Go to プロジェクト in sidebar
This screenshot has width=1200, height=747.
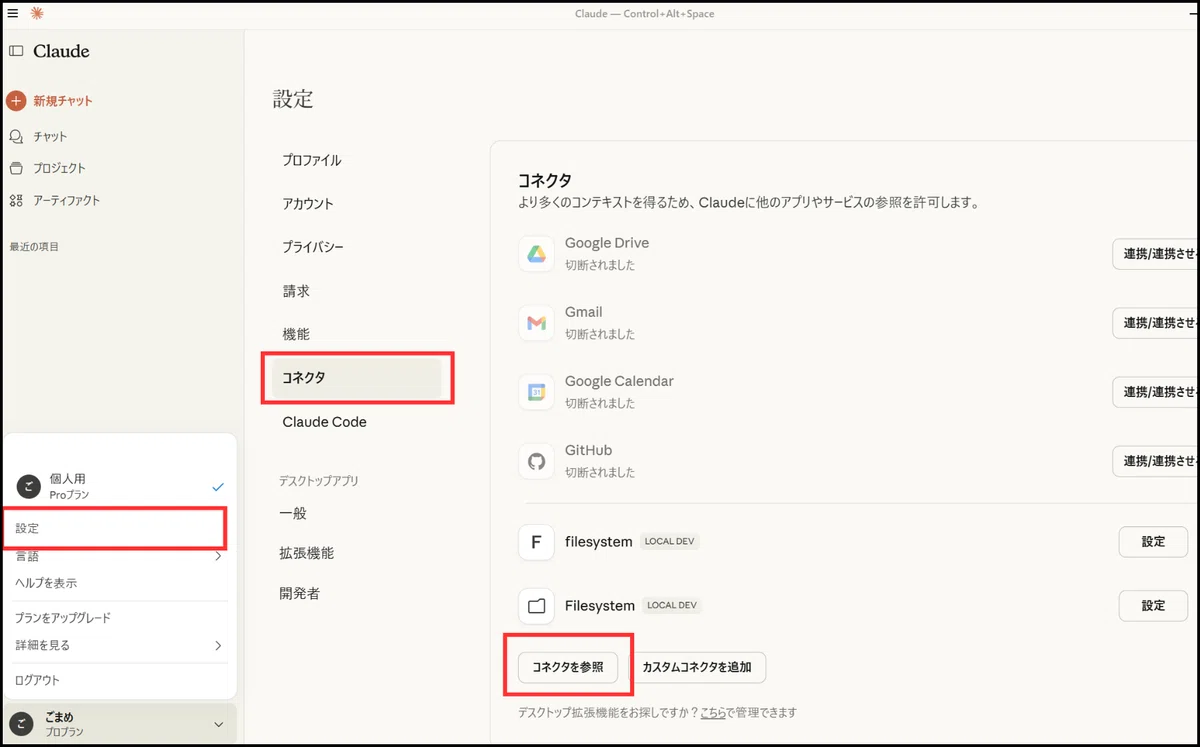click(60, 168)
